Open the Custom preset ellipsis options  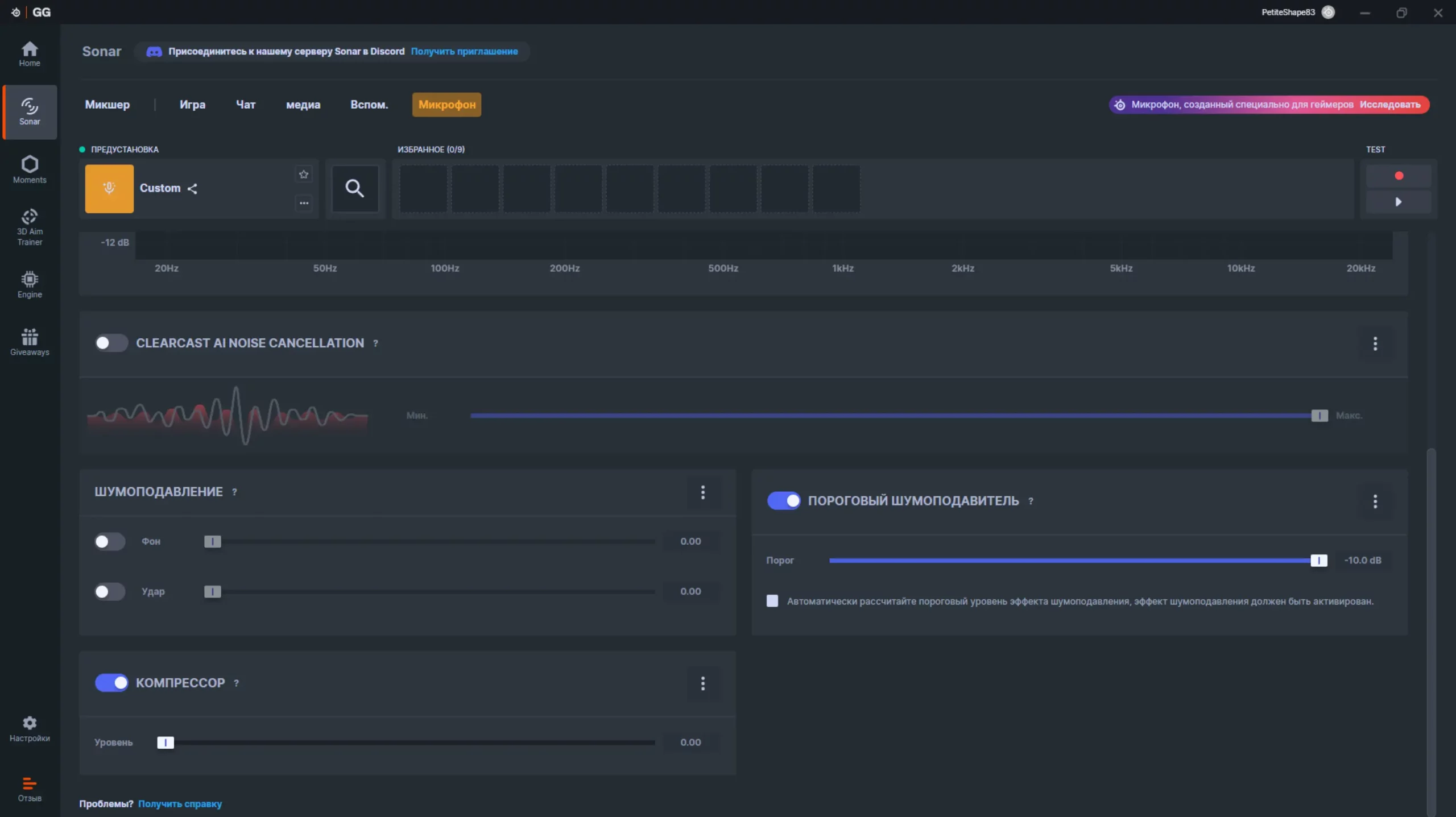[x=304, y=203]
